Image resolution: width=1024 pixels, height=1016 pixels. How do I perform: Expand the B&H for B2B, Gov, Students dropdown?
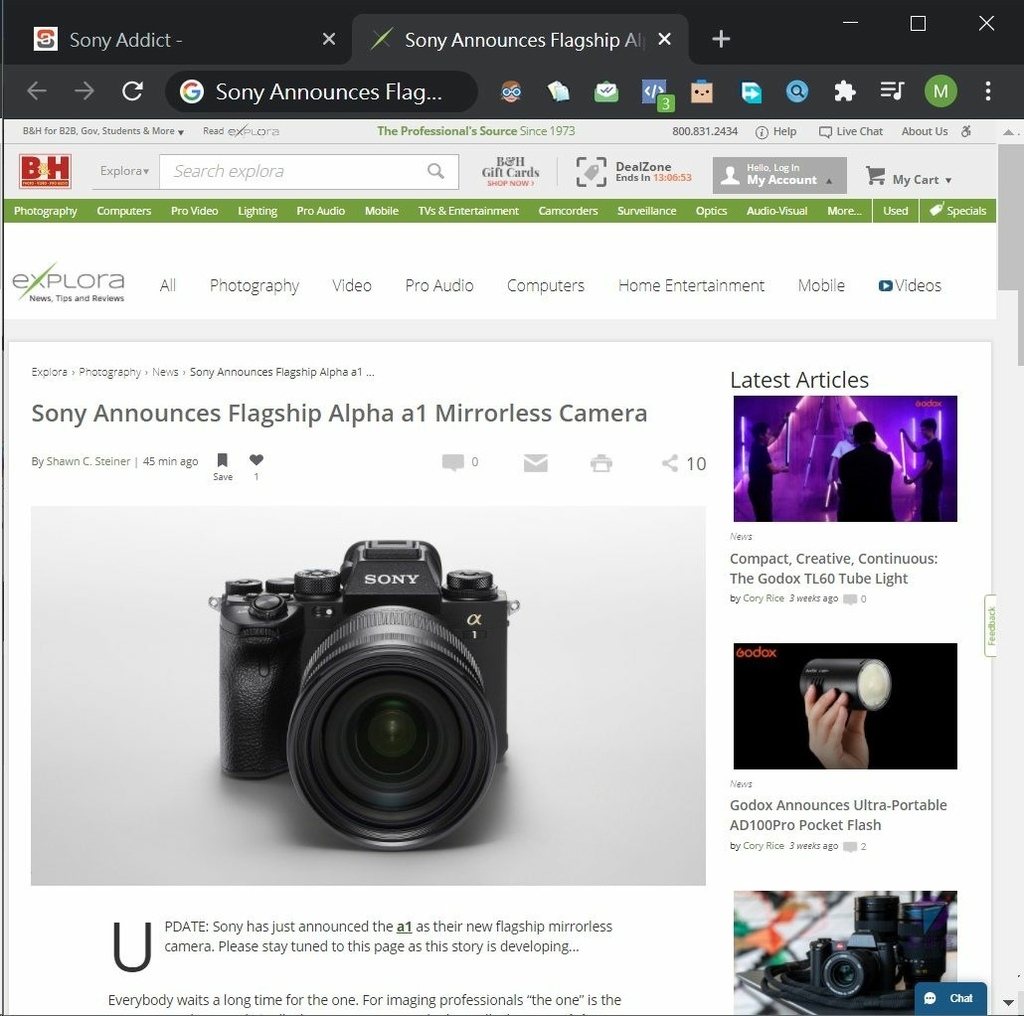point(103,131)
